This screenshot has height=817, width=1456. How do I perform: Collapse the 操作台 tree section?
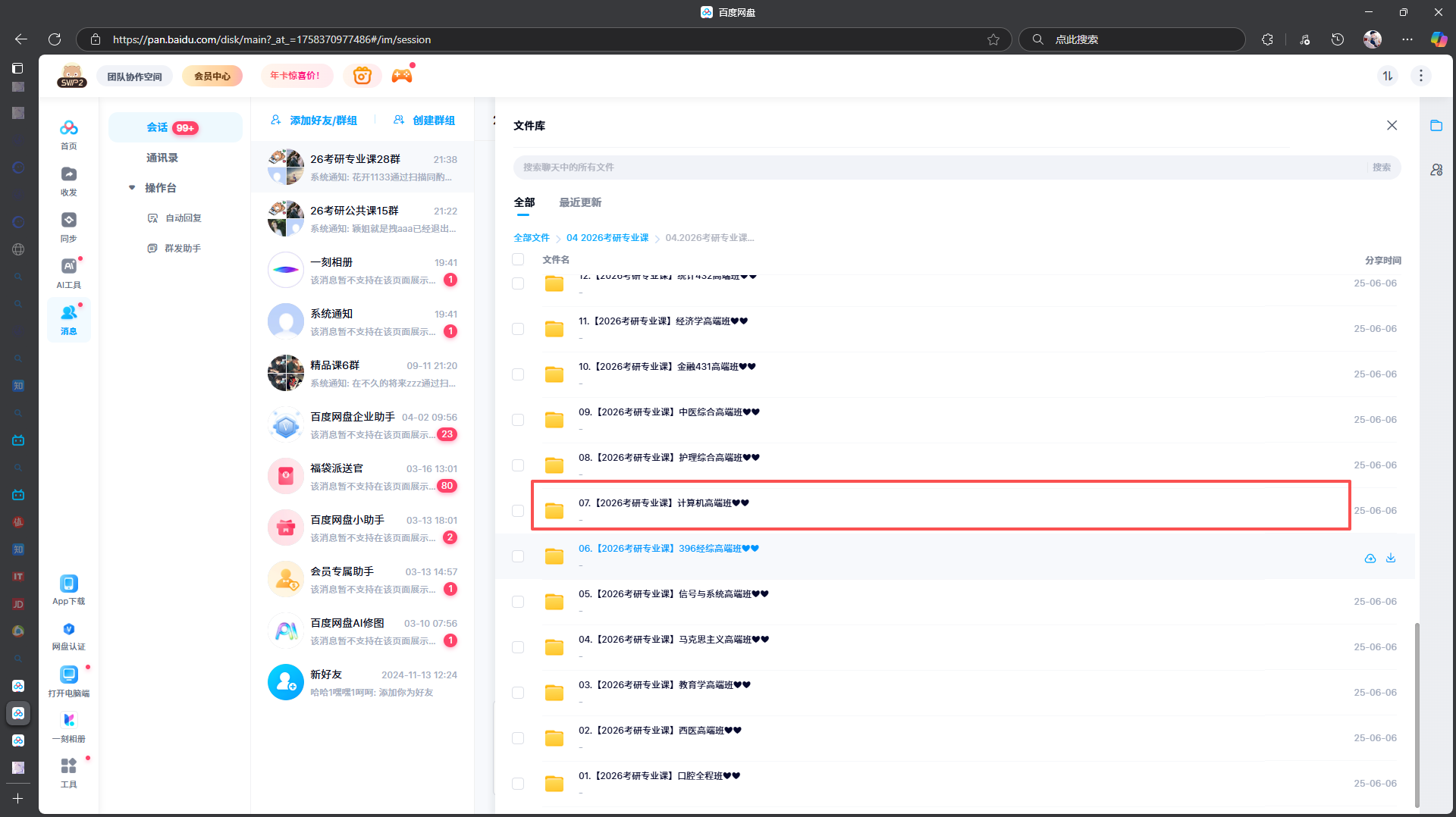[132, 188]
